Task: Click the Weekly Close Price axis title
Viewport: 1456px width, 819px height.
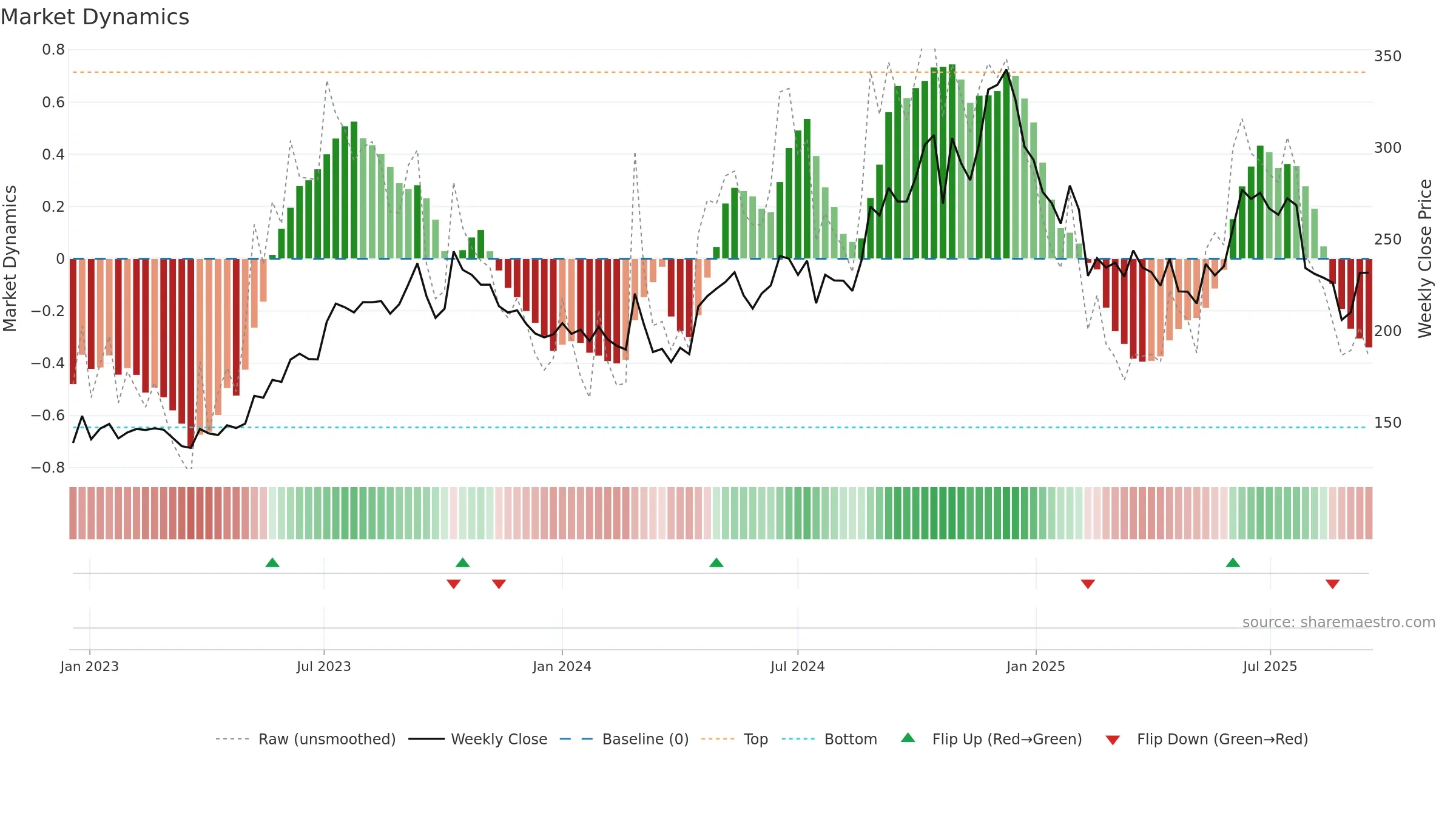Action: click(1426, 258)
